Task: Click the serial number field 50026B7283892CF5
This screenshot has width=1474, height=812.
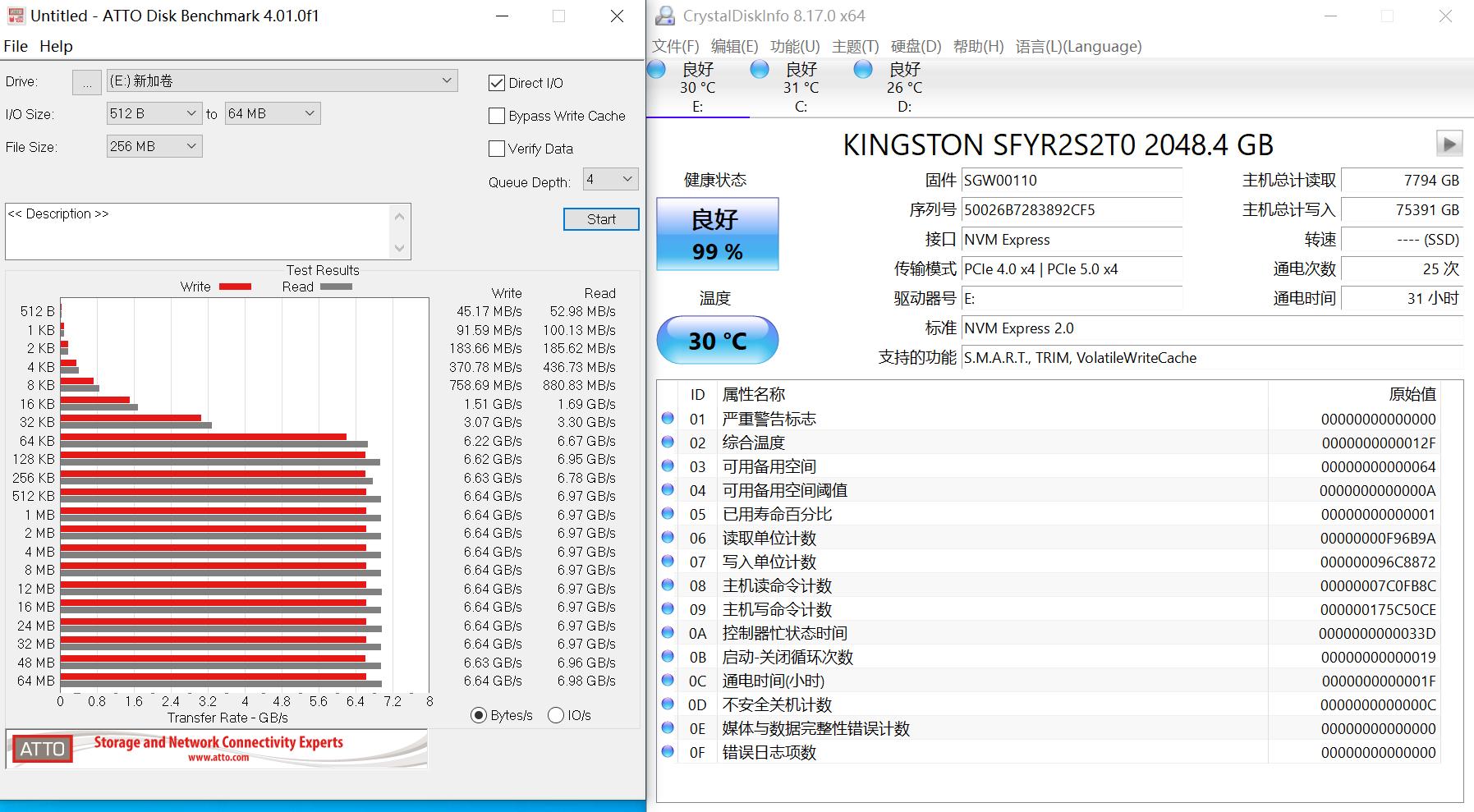Action: click(x=1072, y=209)
